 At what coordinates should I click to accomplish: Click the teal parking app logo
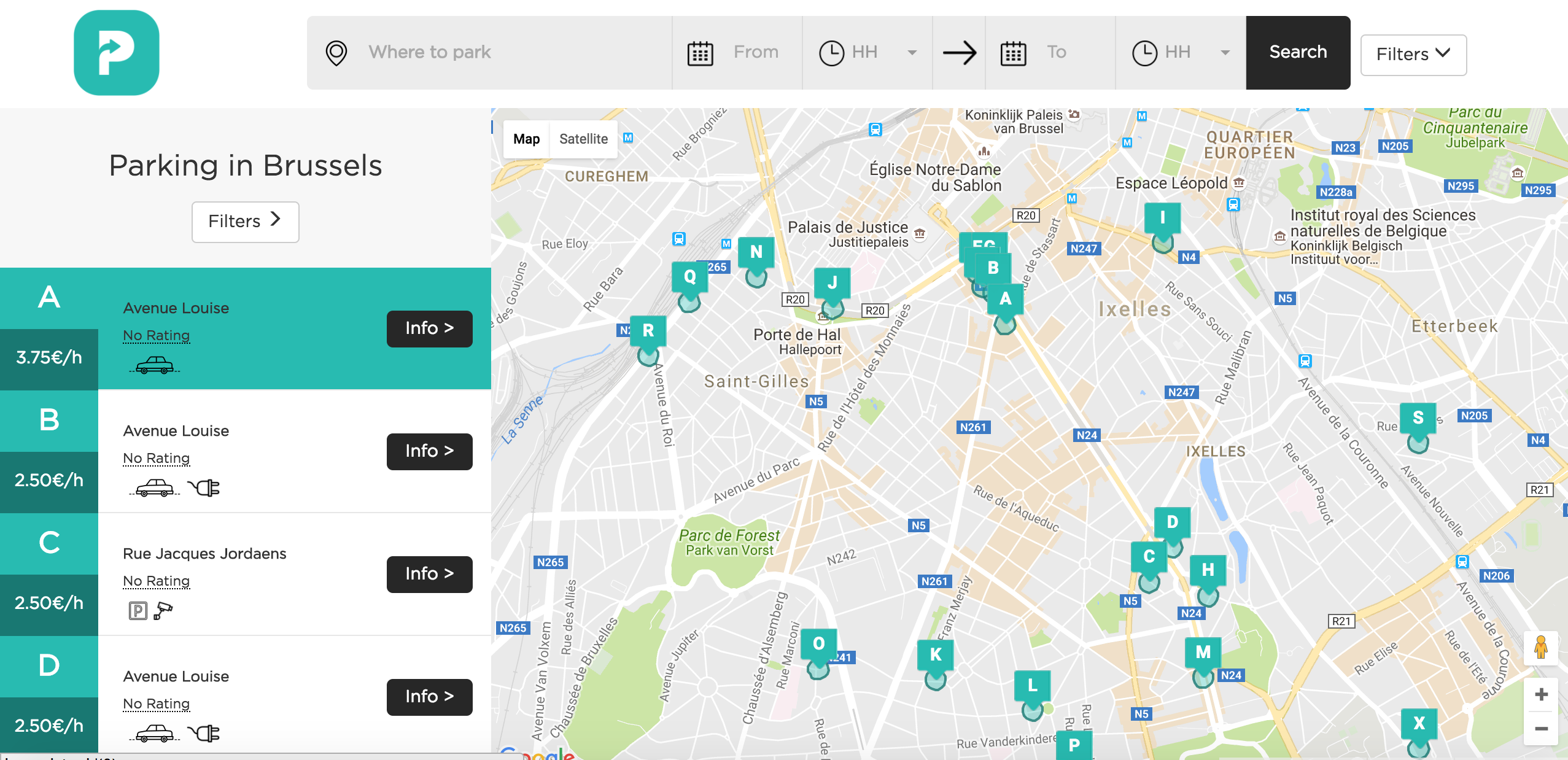click(x=117, y=53)
